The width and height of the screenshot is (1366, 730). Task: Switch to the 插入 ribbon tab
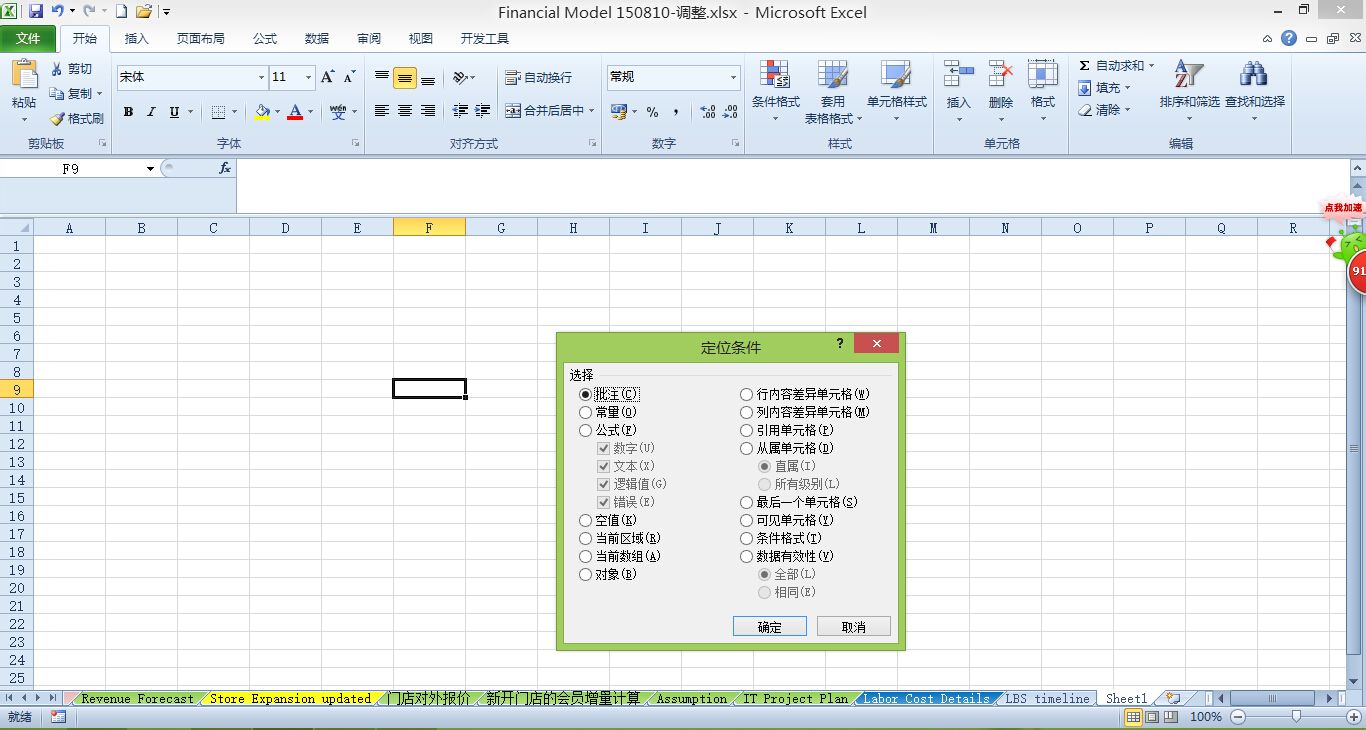click(136, 38)
